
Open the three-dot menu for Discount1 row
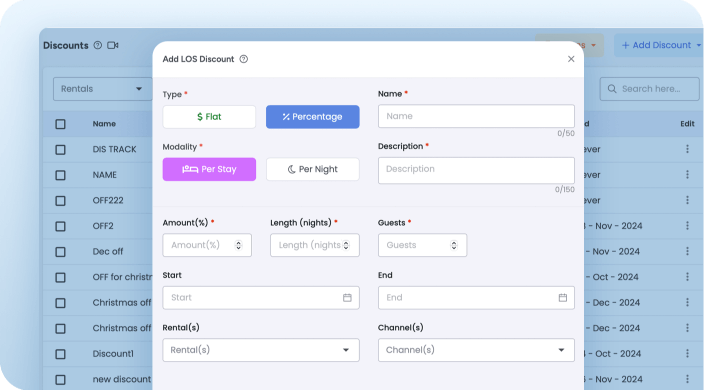tap(687, 354)
